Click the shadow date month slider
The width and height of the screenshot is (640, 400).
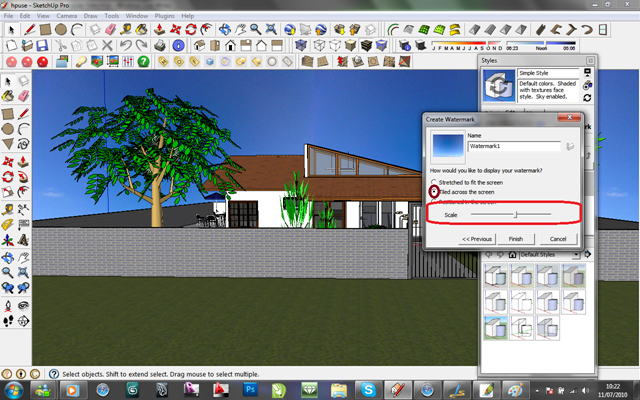[x=467, y=43]
